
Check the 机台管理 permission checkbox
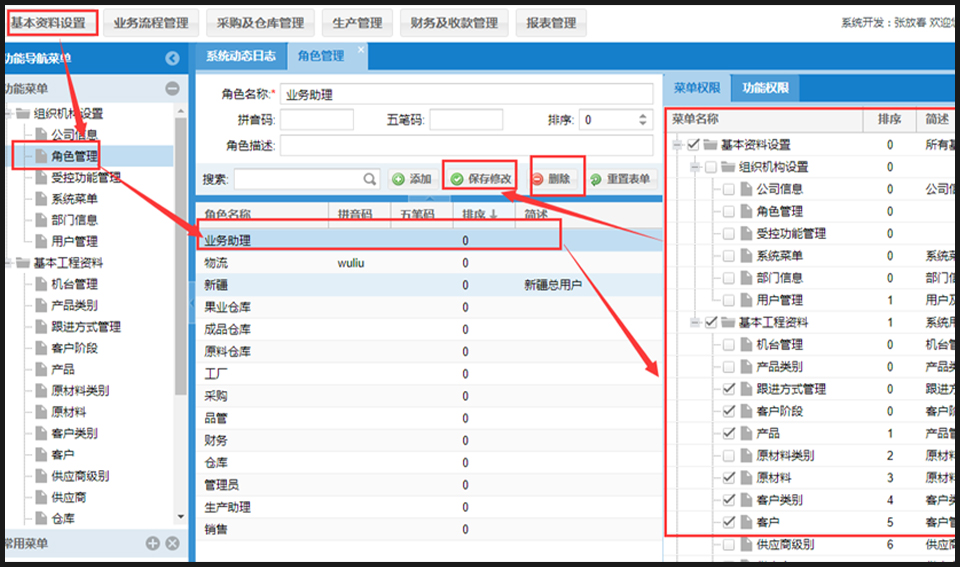729,344
